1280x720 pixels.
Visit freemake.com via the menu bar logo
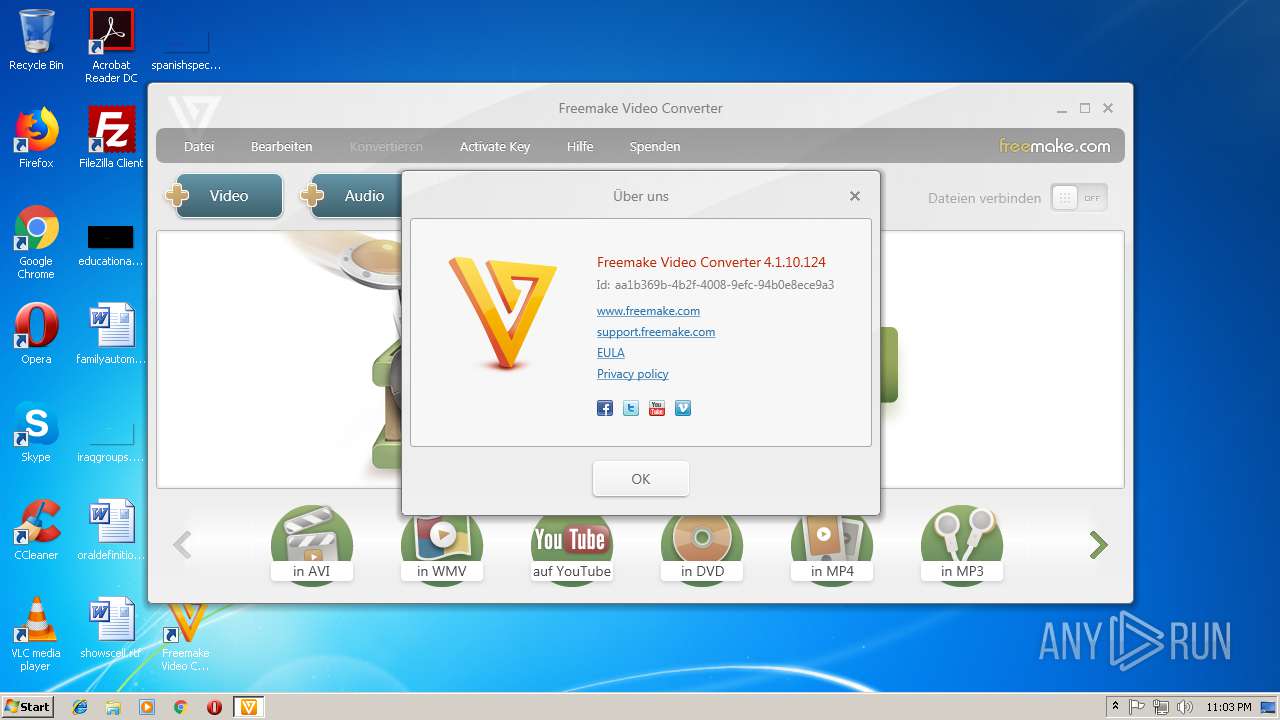[1055, 146]
